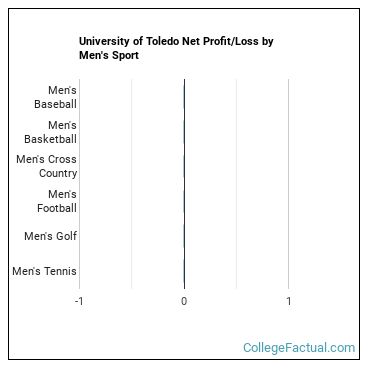
Task: Pick the Men's Cross Country label
Action: coord(47,166)
